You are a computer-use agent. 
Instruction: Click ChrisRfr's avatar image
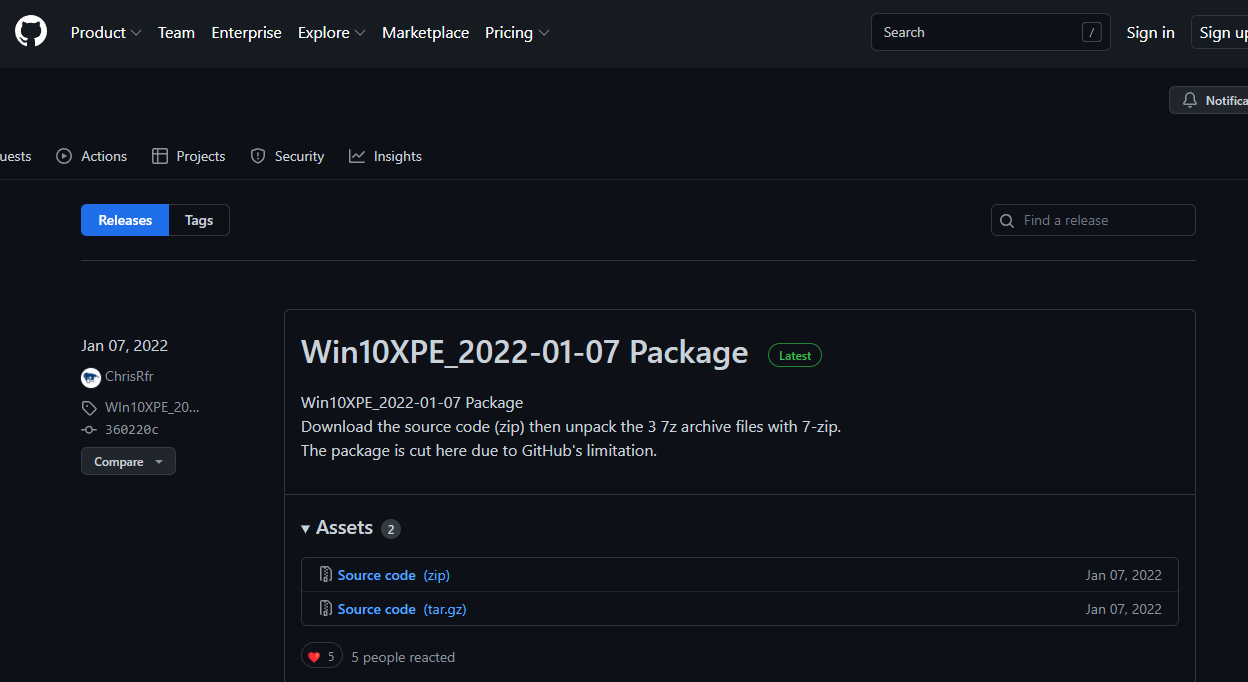(91, 377)
